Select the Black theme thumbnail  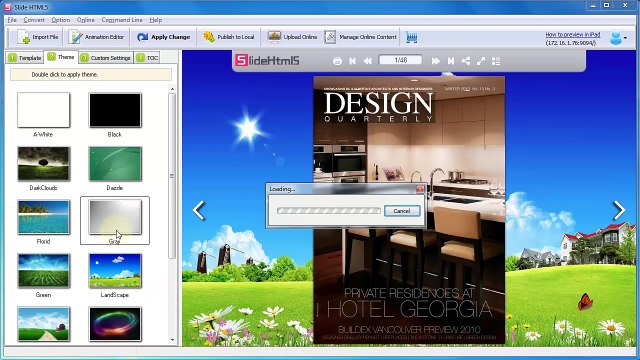click(x=115, y=110)
